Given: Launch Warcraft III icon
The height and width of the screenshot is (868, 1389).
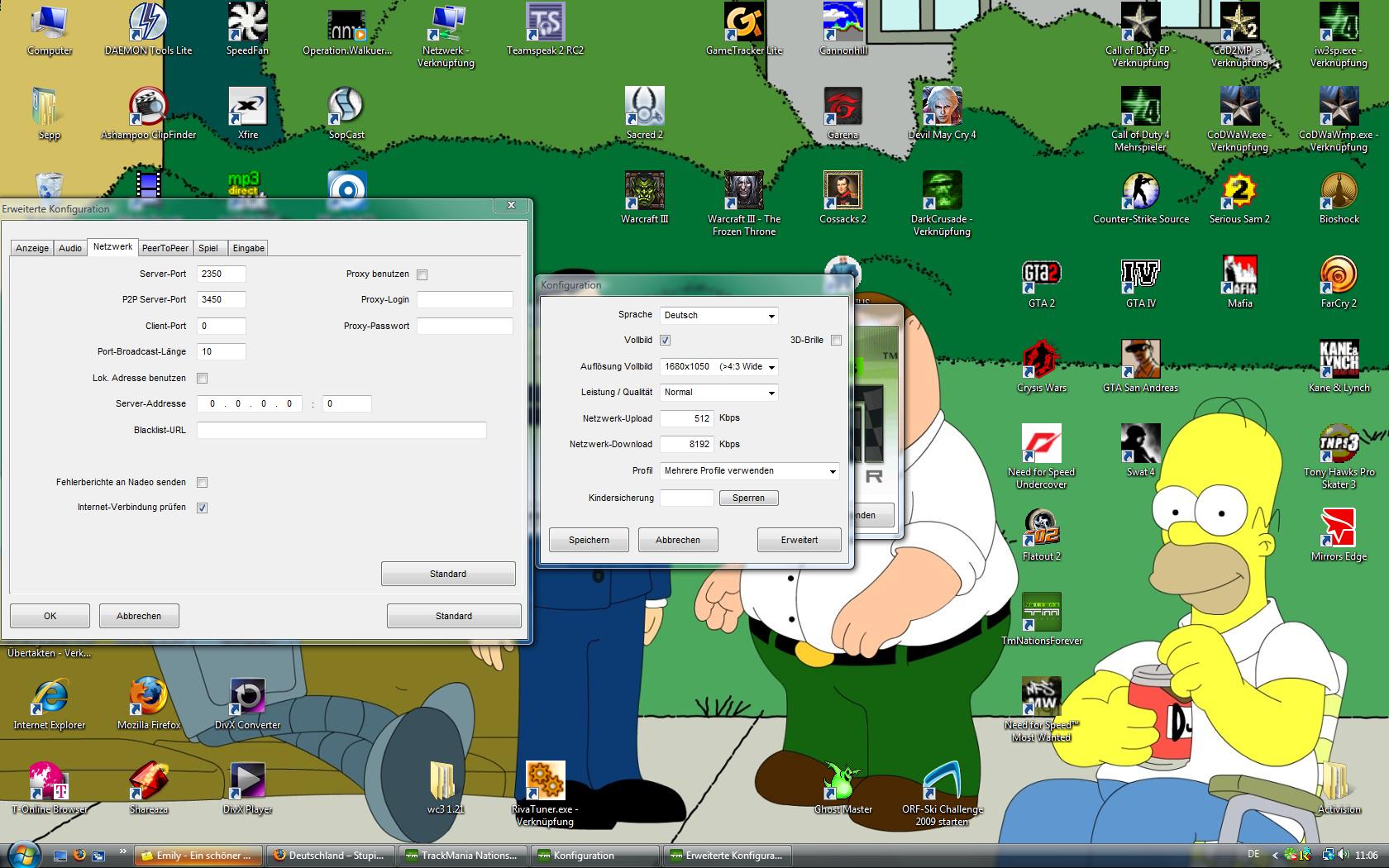Looking at the screenshot, I should point(645,198).
